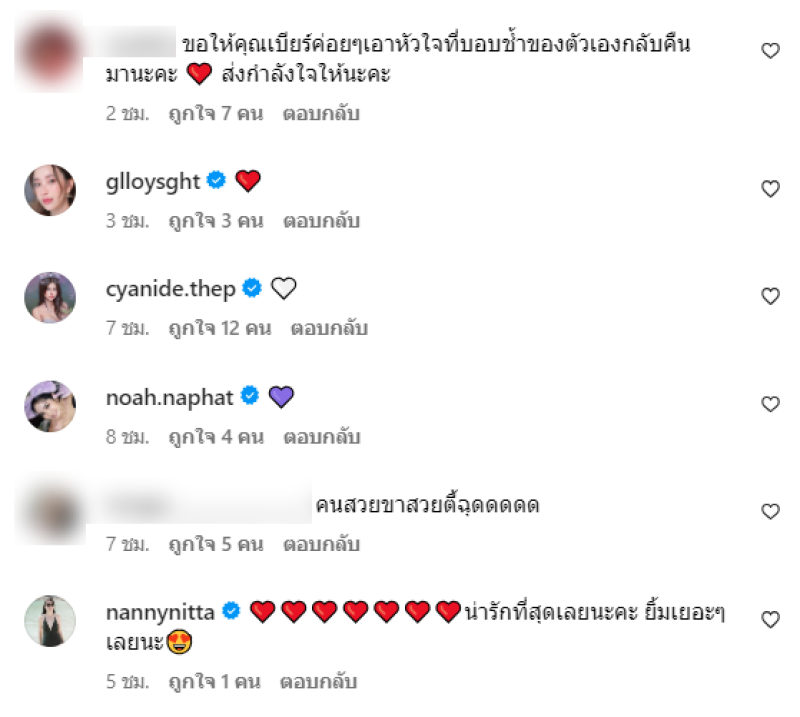
Task: Open noah.naphat profile via username
Action: click(169, 398)
